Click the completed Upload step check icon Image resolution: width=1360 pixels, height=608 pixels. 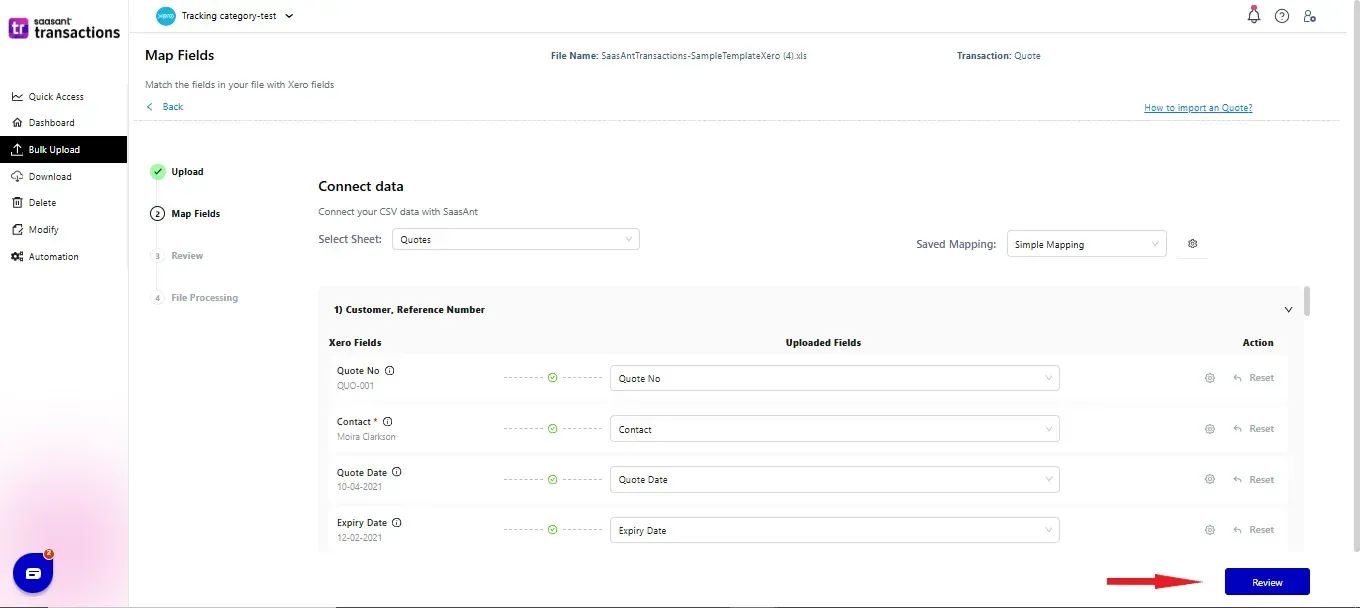point(157,172)
